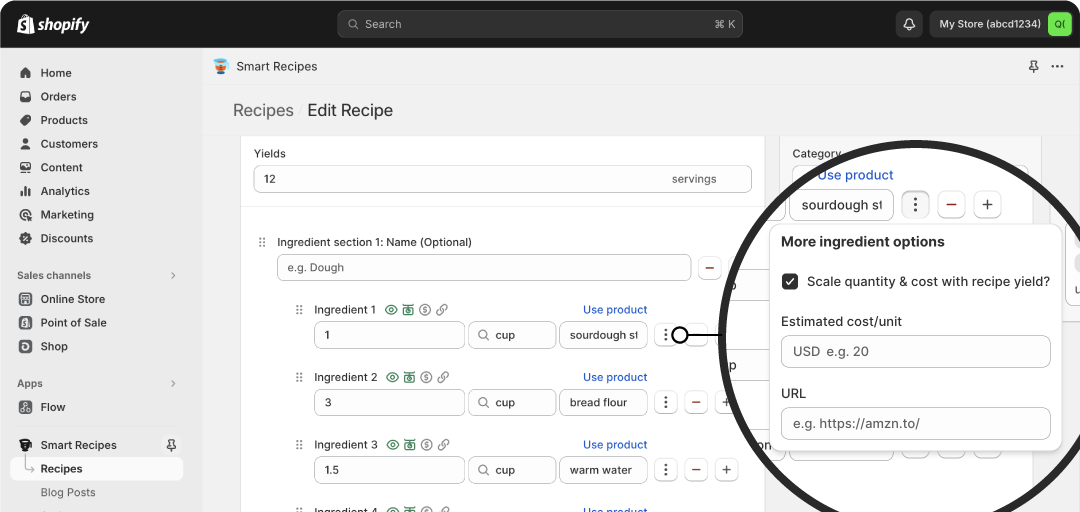Click Use product link for Ingredient 2
Image resolution: width=1080 pixels, height=512 pixels.
[x=615, y=378]
